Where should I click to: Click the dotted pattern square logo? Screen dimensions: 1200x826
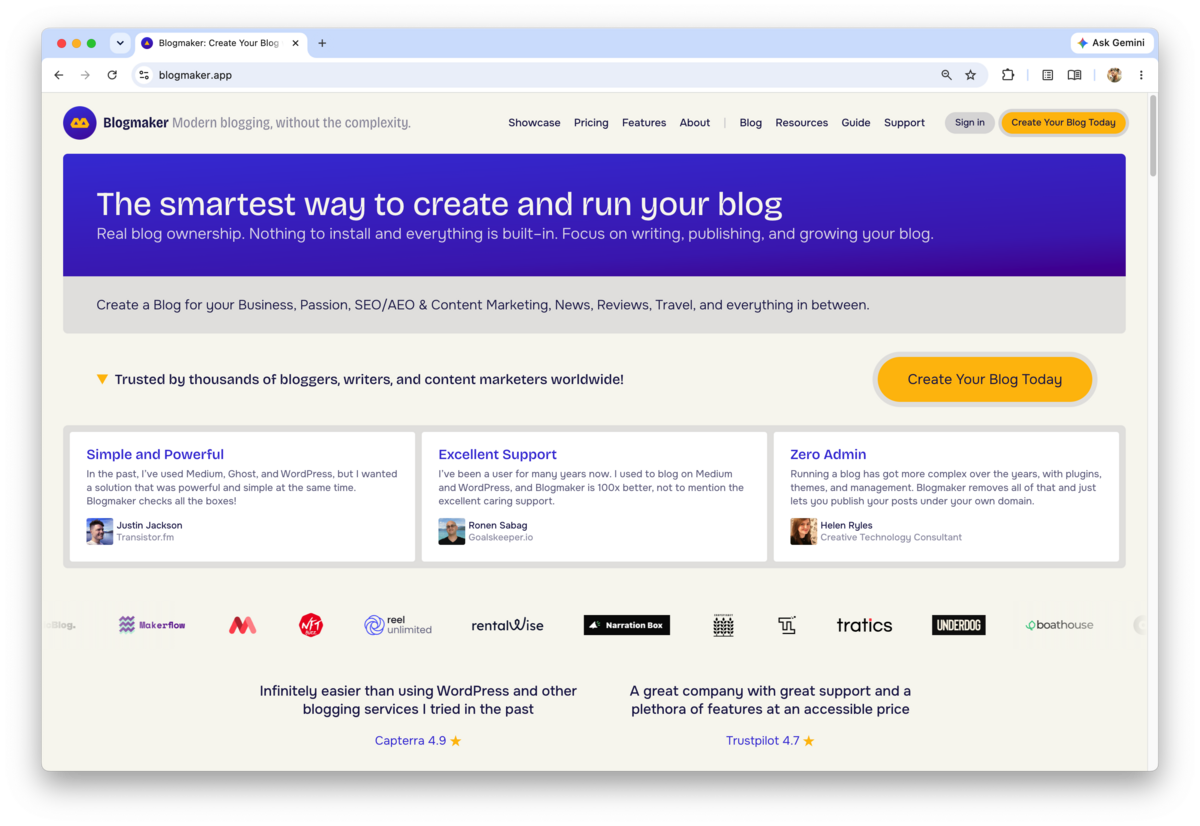723,625
